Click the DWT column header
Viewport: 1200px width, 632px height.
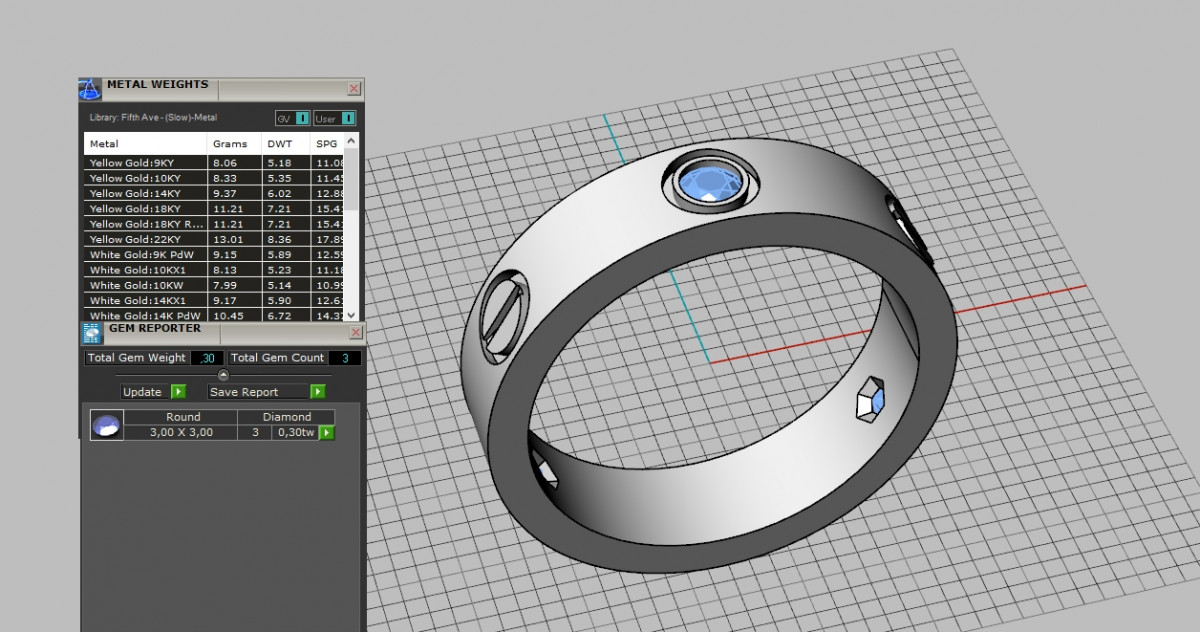point(278,144)
